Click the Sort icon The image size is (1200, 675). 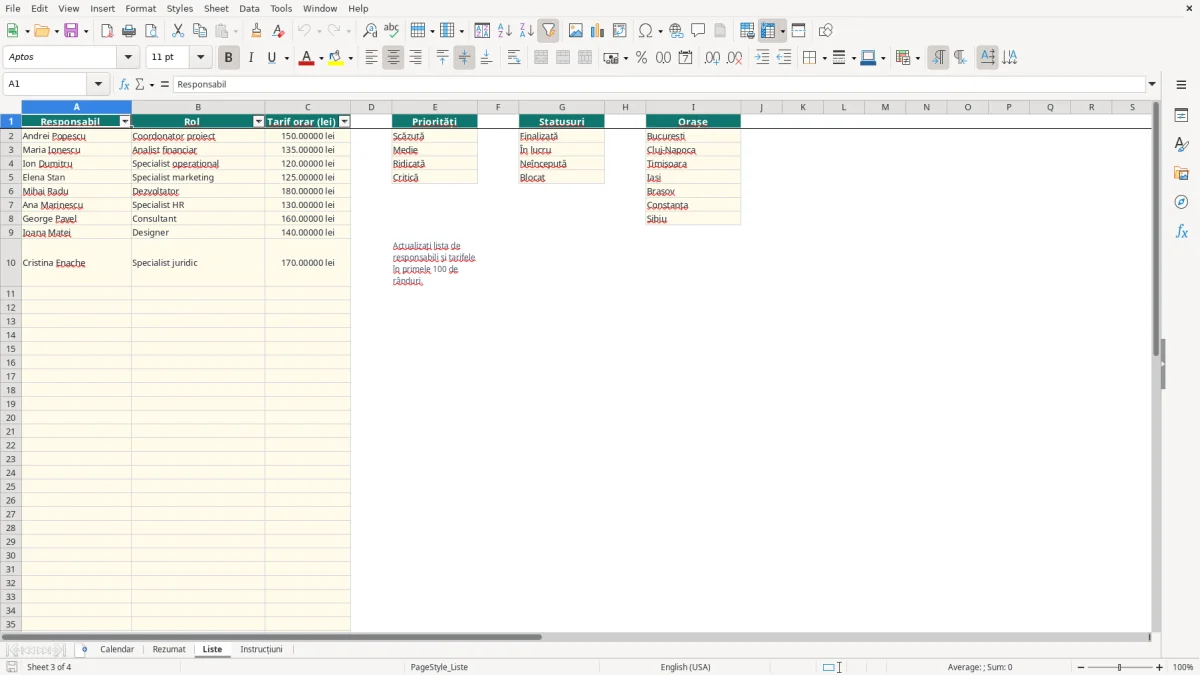[482, 31]
